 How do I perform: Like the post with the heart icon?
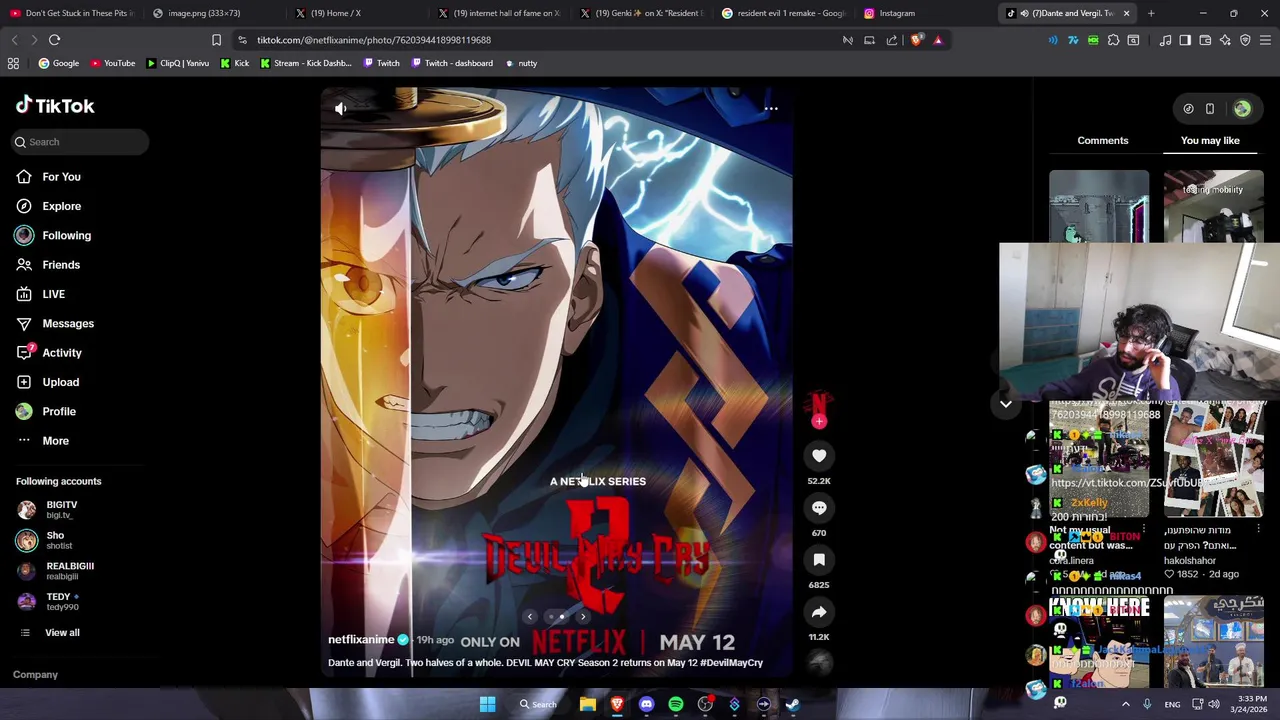coord(819,456)
